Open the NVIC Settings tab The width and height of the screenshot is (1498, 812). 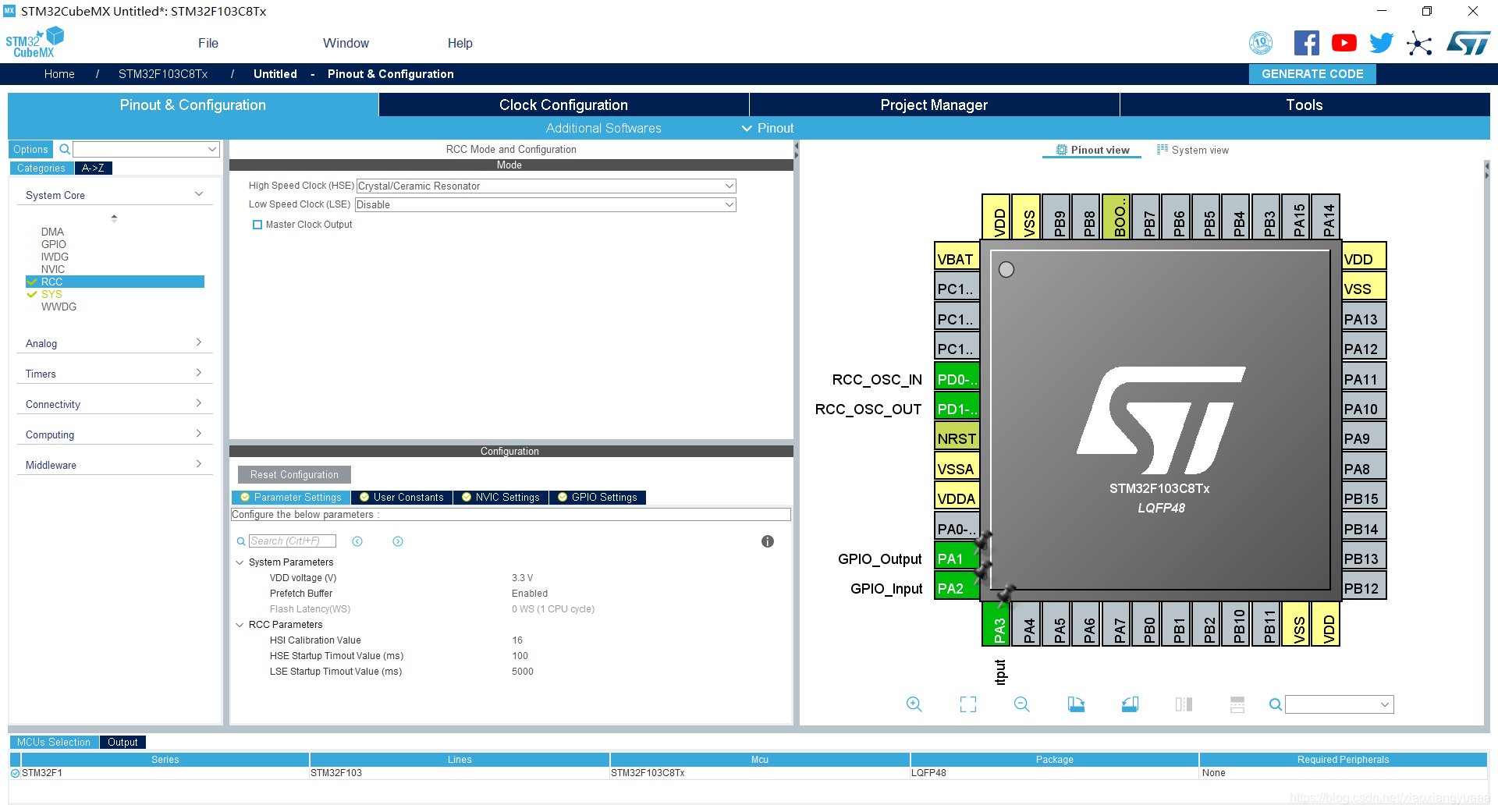(x=501, y=498)
